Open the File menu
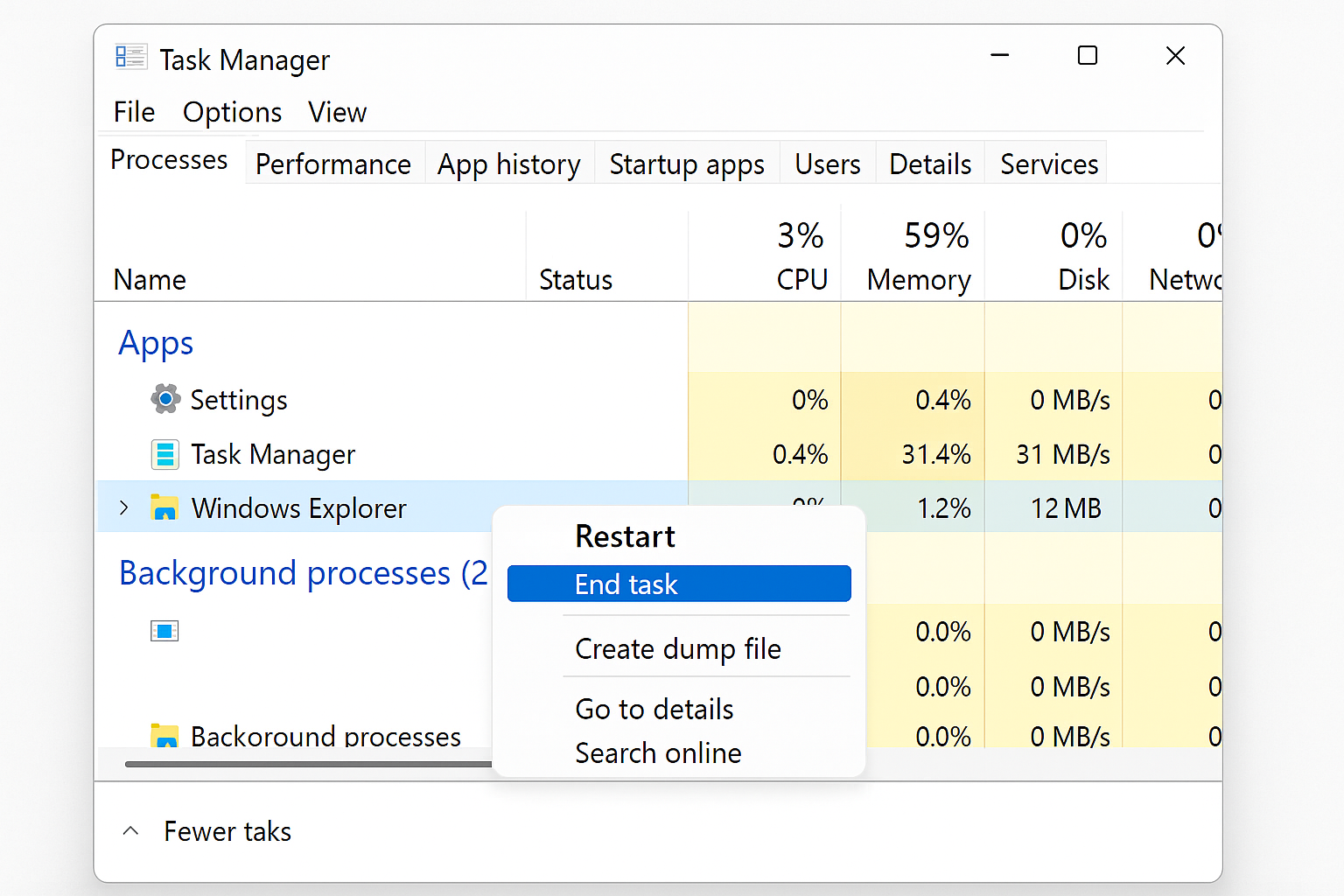This screenshot has height=896, width=1344. pyautogui.click(x=134, y=112)
